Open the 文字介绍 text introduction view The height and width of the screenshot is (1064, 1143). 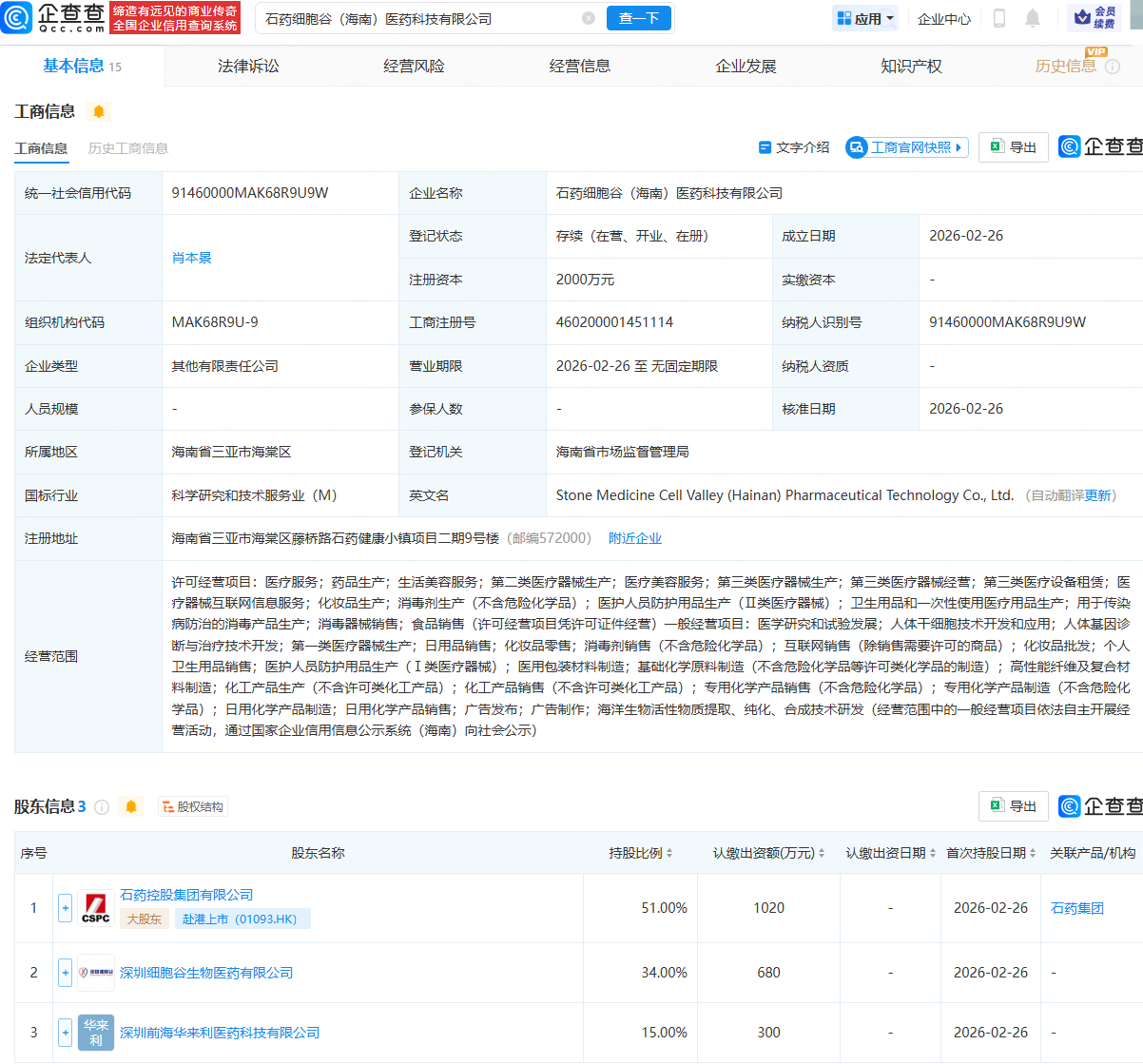(793, 146)
